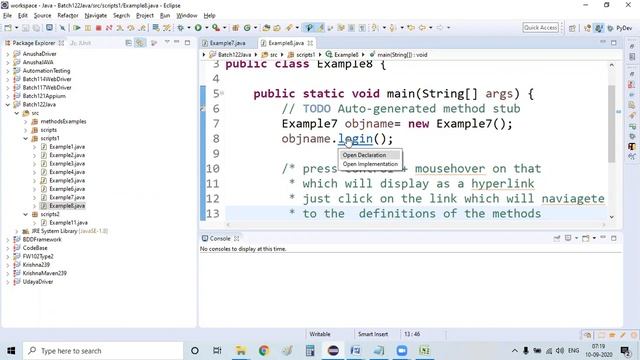Open File Explorer from the taskbar
Viewport: 640px width, 360px height.
tap(241, 351)
